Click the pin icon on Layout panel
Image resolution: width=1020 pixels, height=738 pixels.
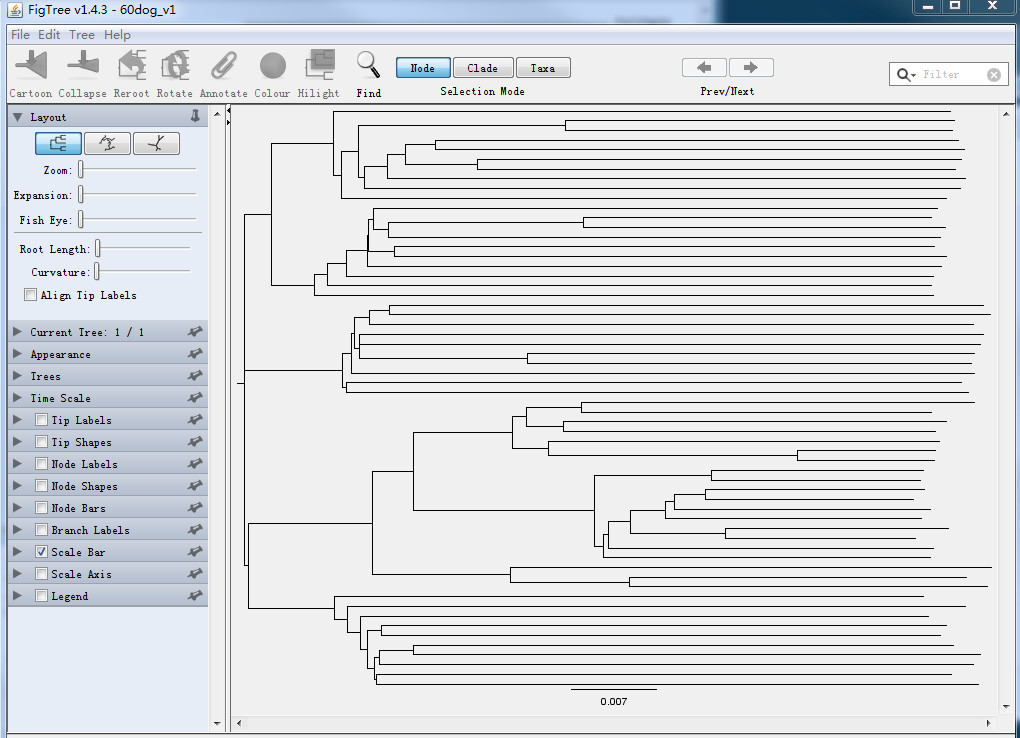pyautogui.click(x=195, y=116)
